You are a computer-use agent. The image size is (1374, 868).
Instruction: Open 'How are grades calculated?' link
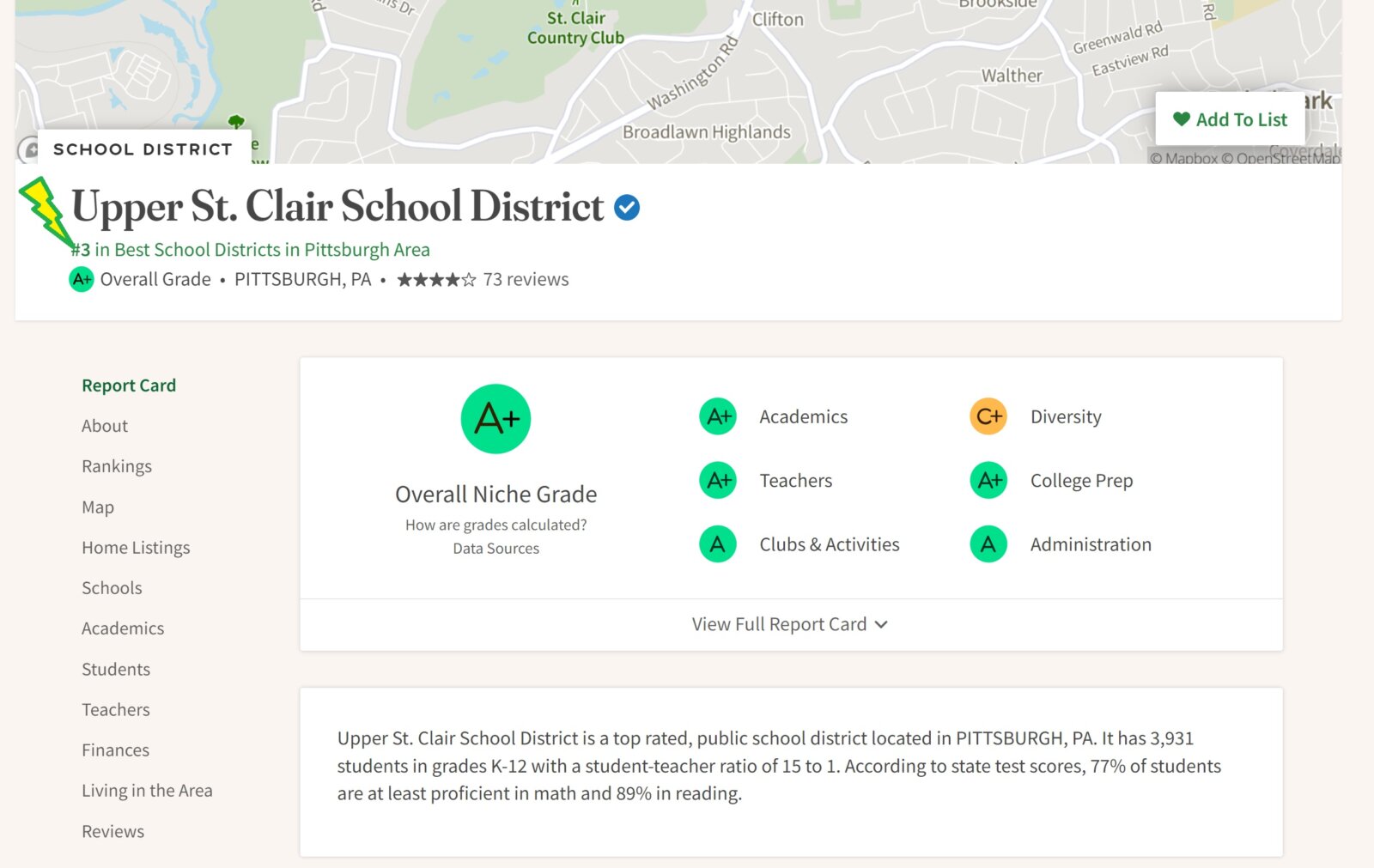[x=495, y=525]
